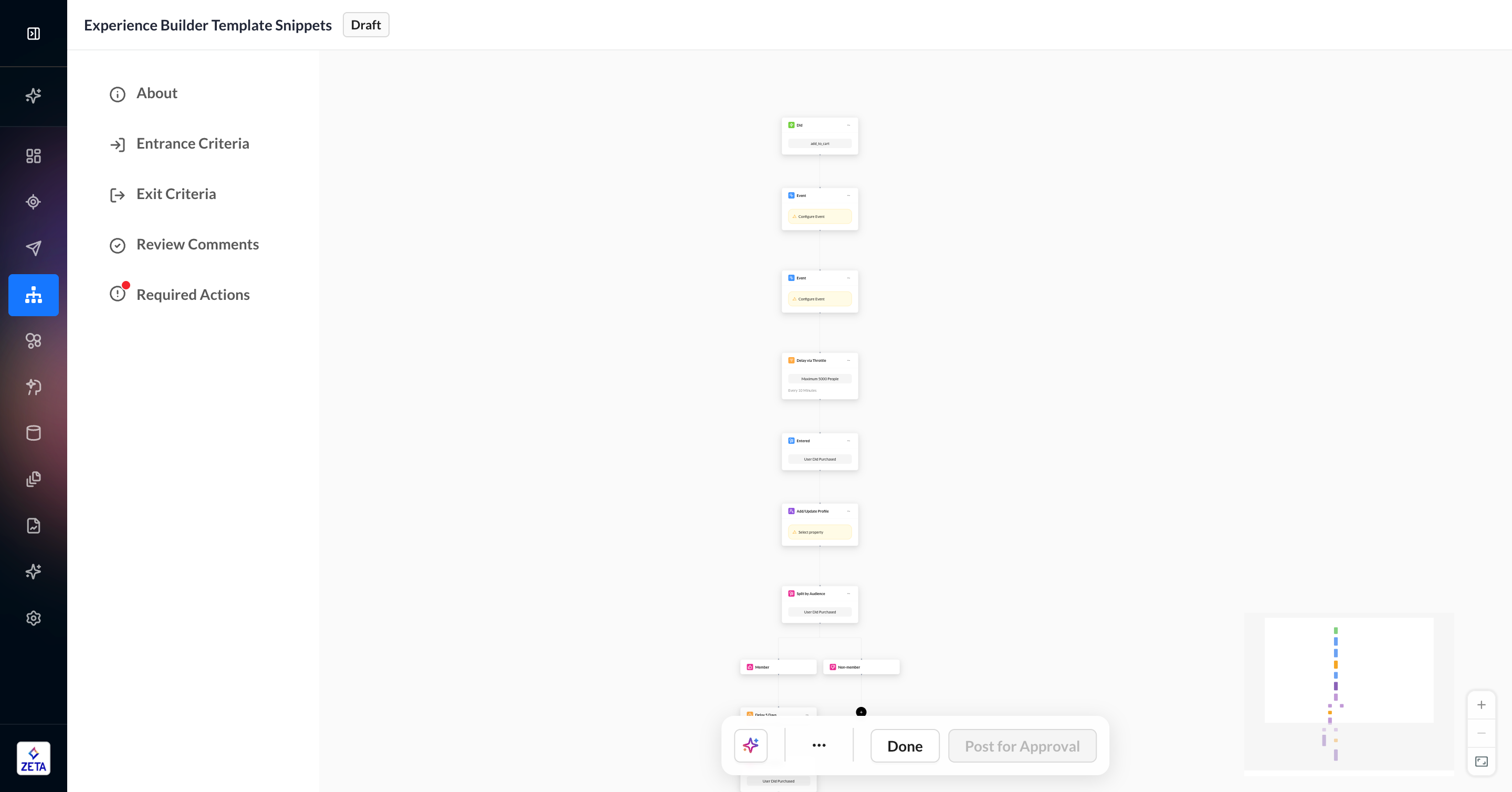
Task: Open the settings gear icon in sidebar
Action: pos(34,618)
